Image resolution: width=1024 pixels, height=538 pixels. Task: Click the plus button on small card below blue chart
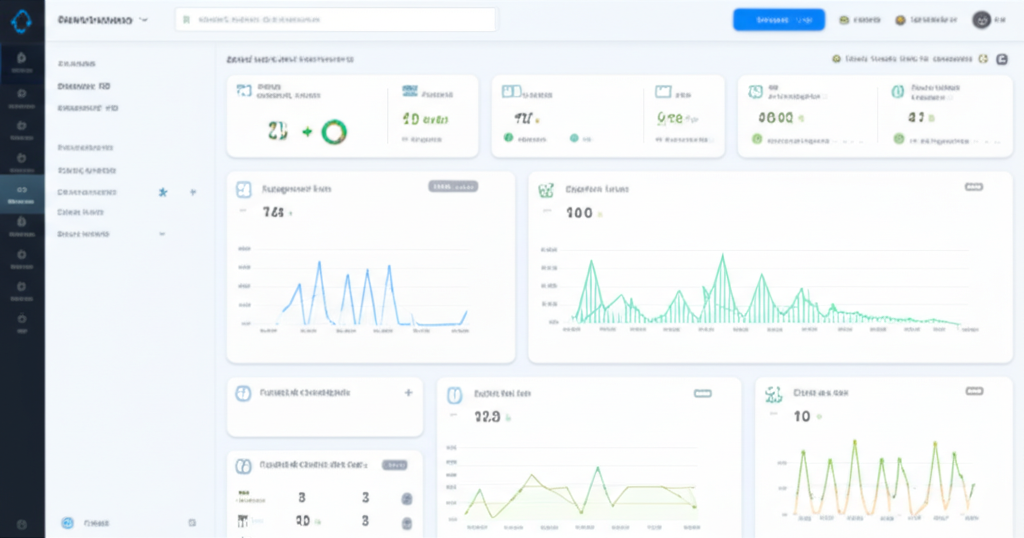[408, 393]
